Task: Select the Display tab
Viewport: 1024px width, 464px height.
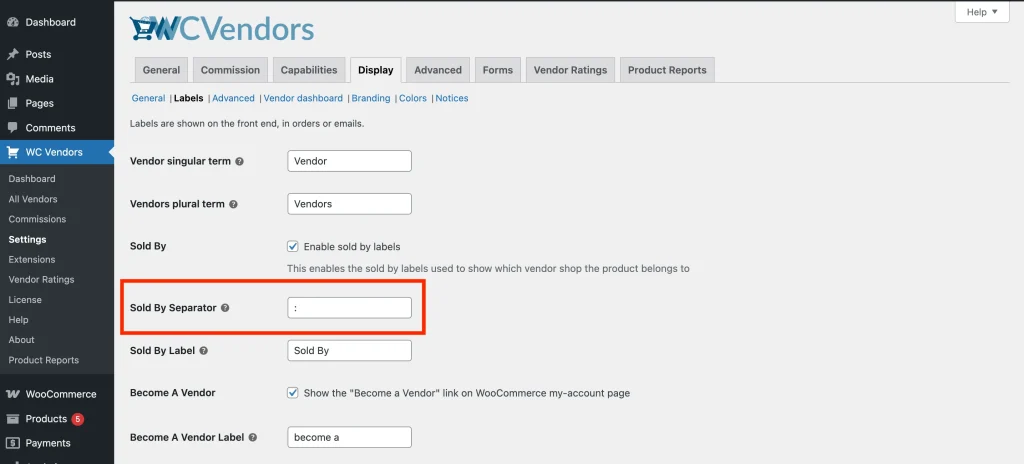Action: pos(376,70)
